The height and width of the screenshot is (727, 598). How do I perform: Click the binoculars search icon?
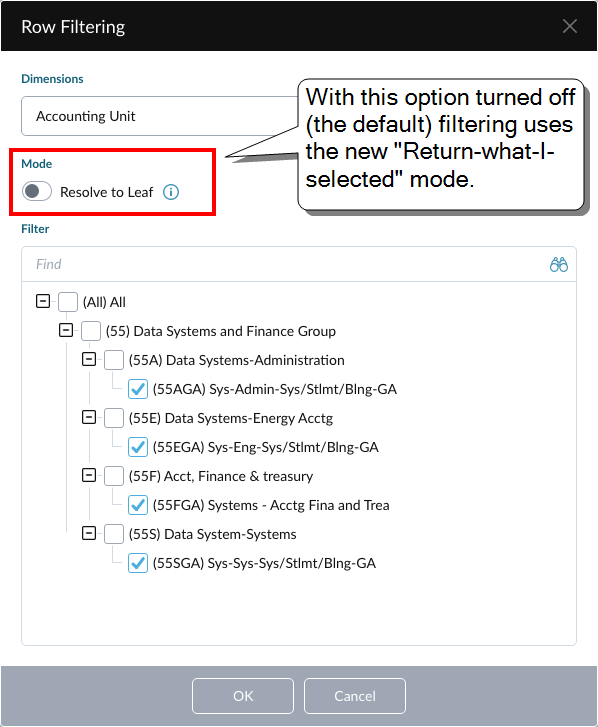pyautogui.click(x=559, y=264)
